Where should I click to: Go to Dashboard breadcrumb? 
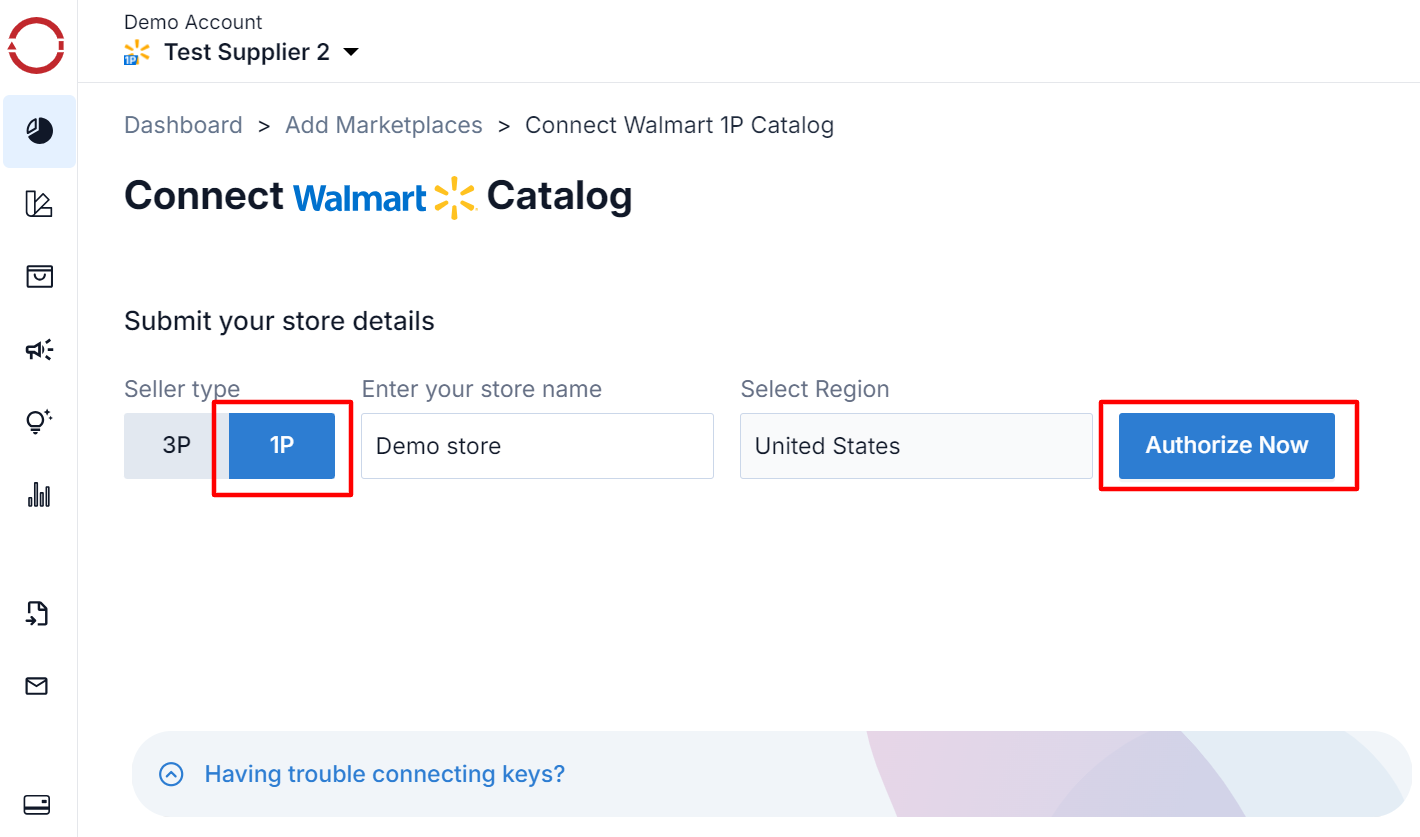(183, 125)
